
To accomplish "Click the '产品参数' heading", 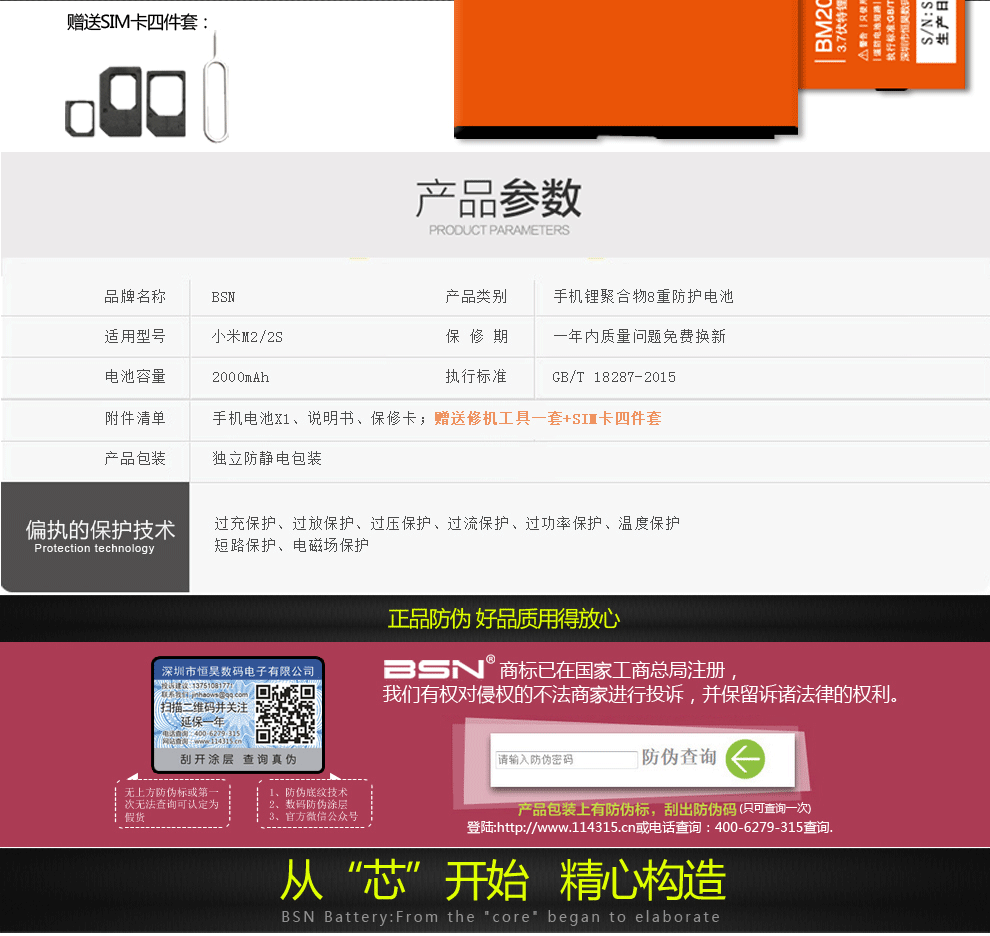I will click(498, 198).
